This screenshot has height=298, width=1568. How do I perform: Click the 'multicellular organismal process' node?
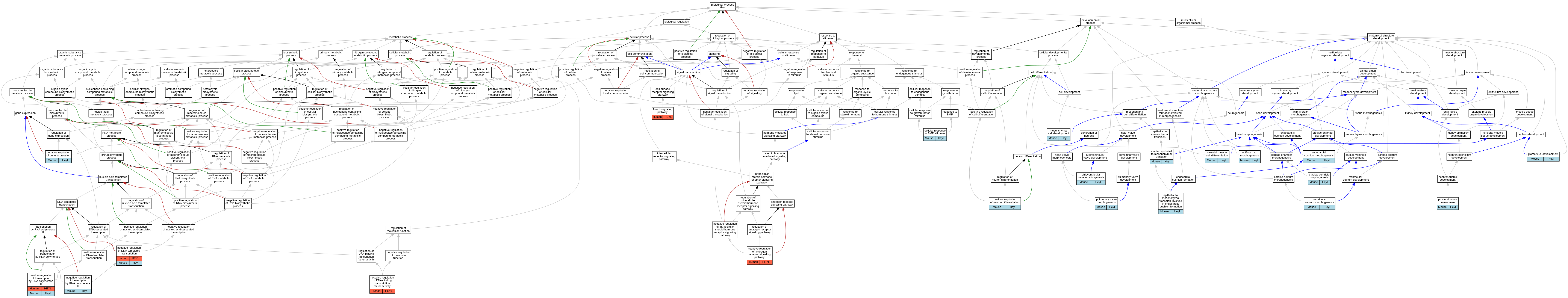(x=1188, y=22)
